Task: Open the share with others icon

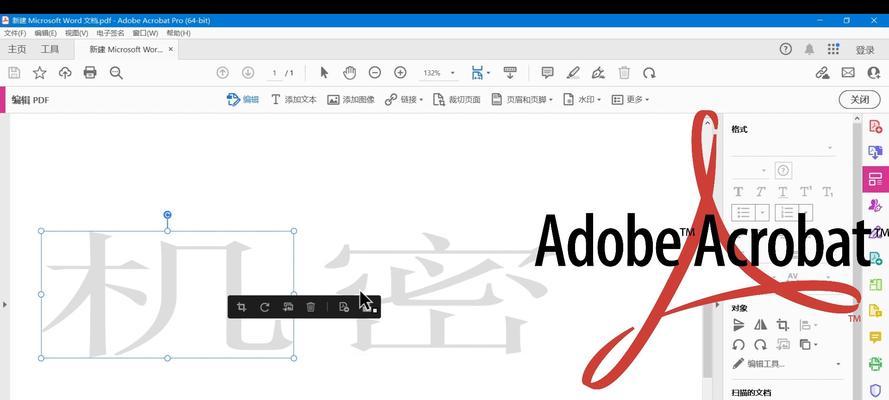Action: pos(874,73)
